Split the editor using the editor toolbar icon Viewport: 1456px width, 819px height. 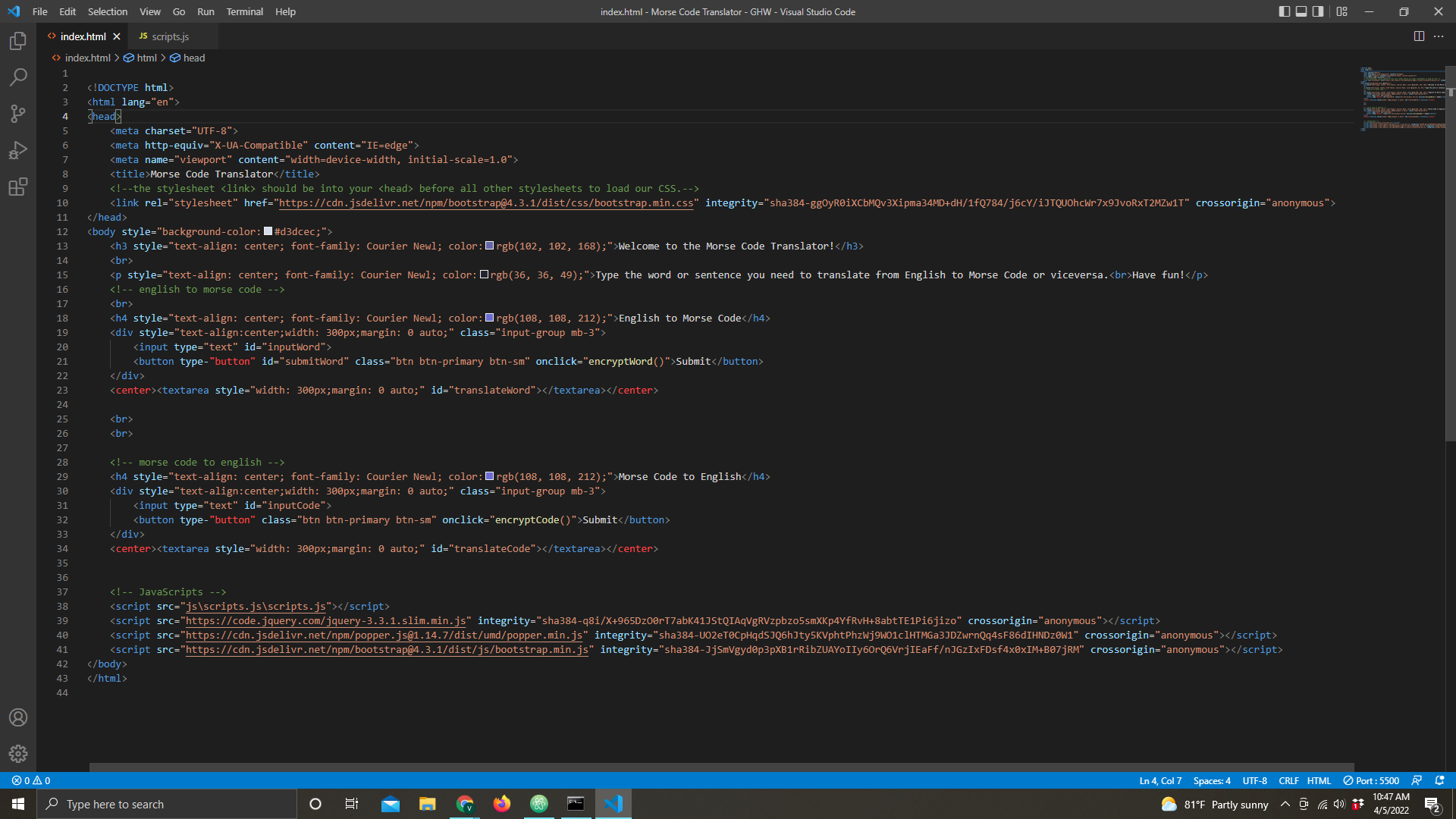(1419, 36)
